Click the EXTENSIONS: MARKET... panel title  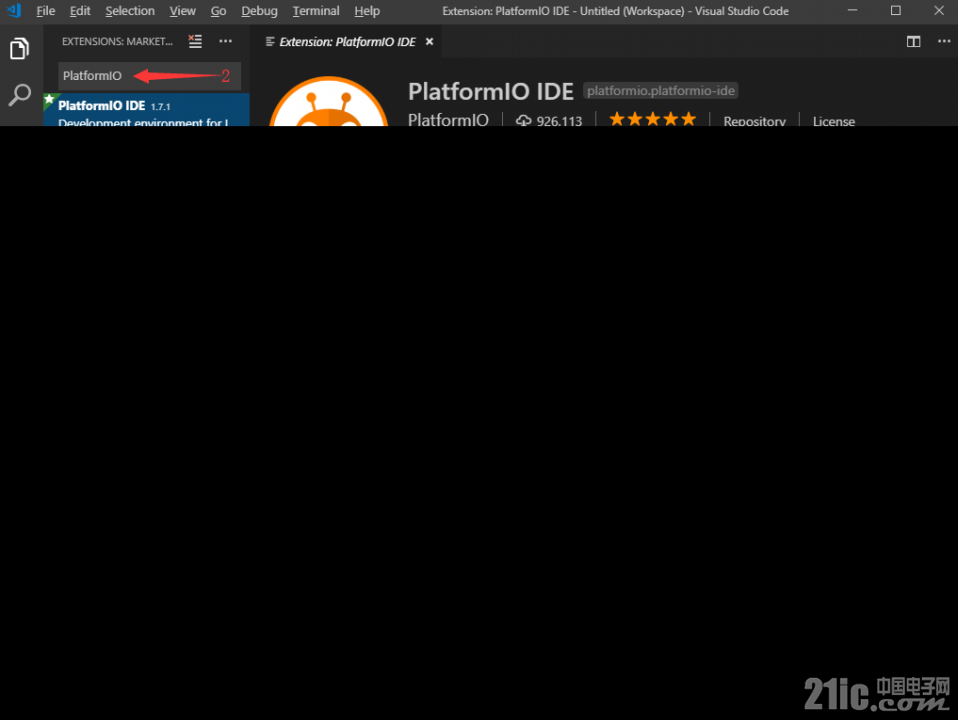pos(117,42)
